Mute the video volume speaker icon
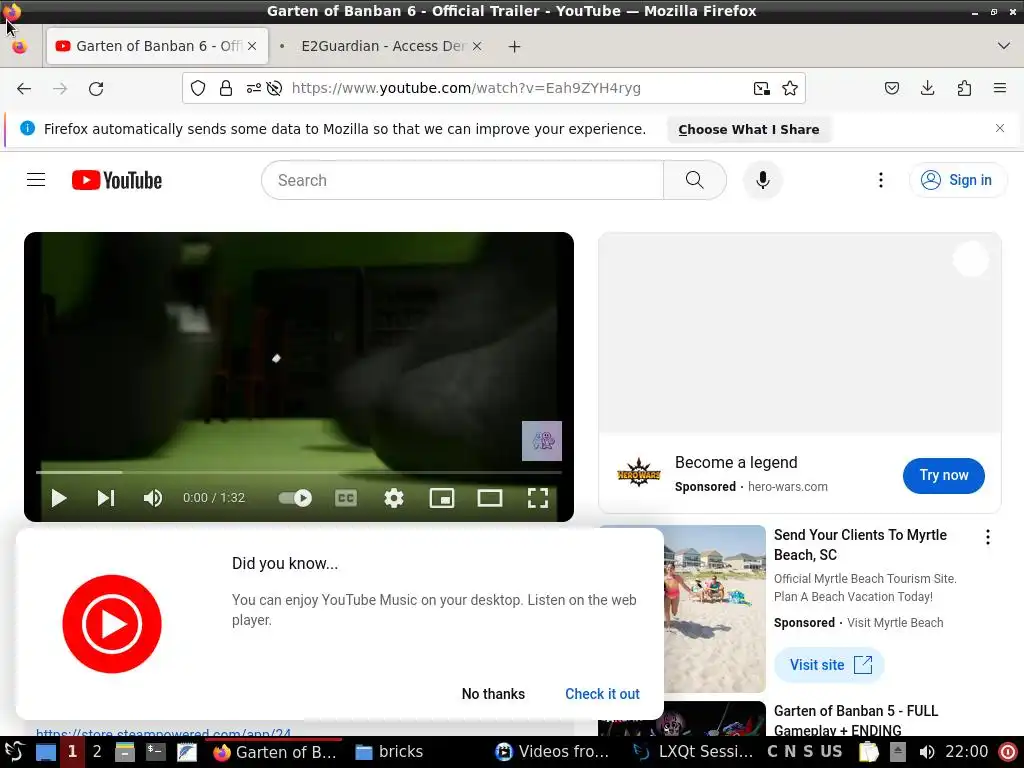 (x=153, y=498)
